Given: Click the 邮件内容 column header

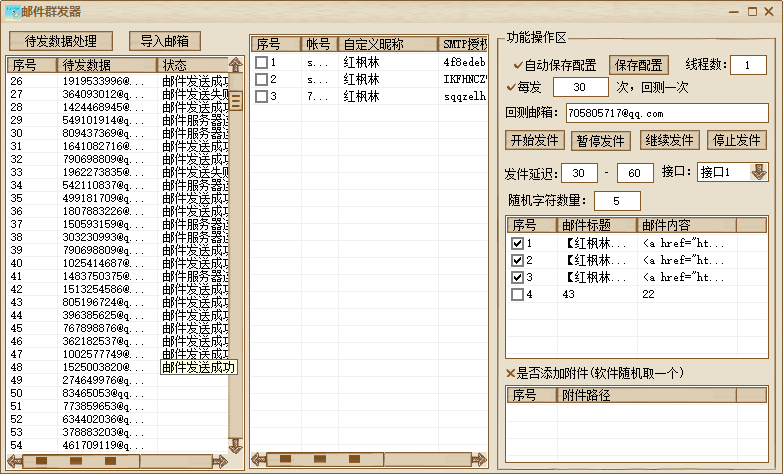Looking at the screenshot, I should (687, 225).
